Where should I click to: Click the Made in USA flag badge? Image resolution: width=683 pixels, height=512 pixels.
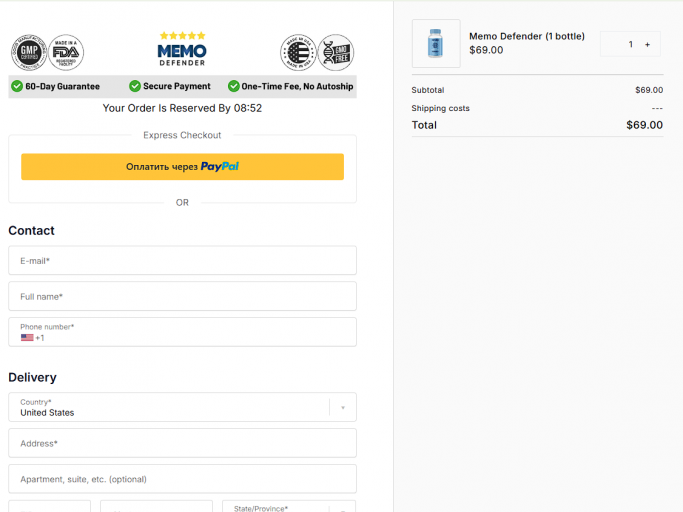tap(298, 53)
